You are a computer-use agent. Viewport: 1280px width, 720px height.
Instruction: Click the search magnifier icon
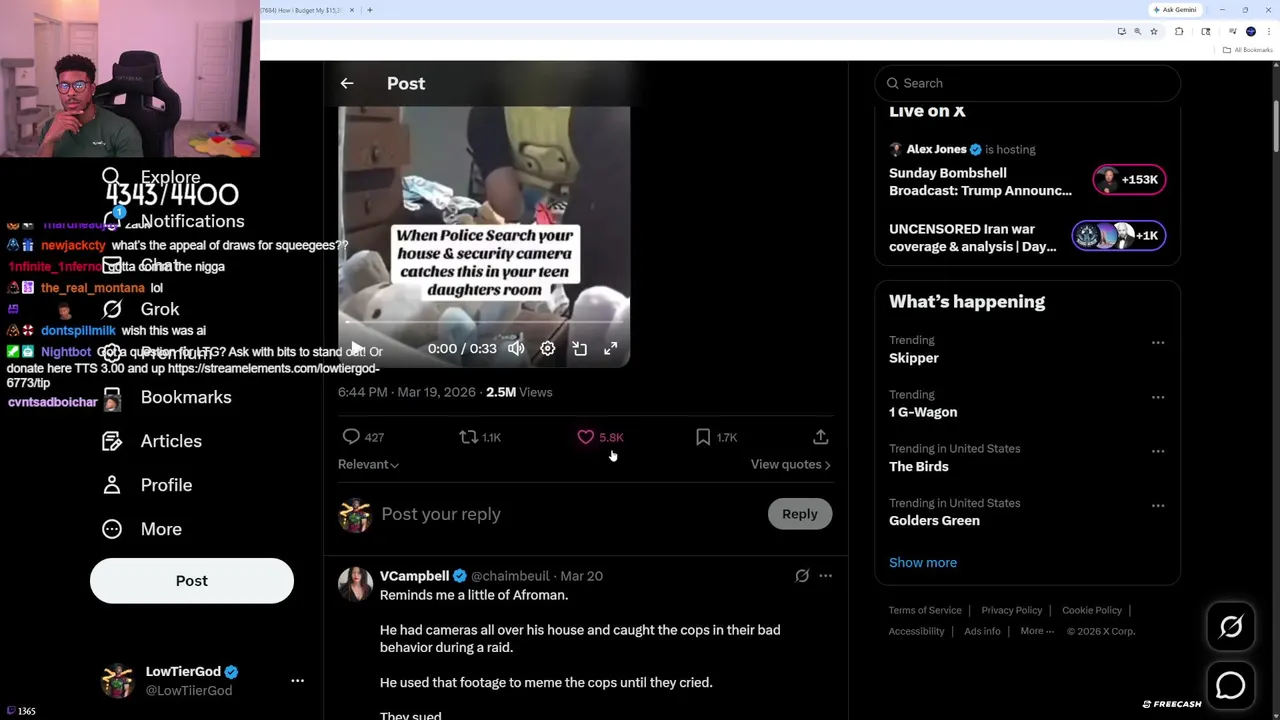[892, 83]
